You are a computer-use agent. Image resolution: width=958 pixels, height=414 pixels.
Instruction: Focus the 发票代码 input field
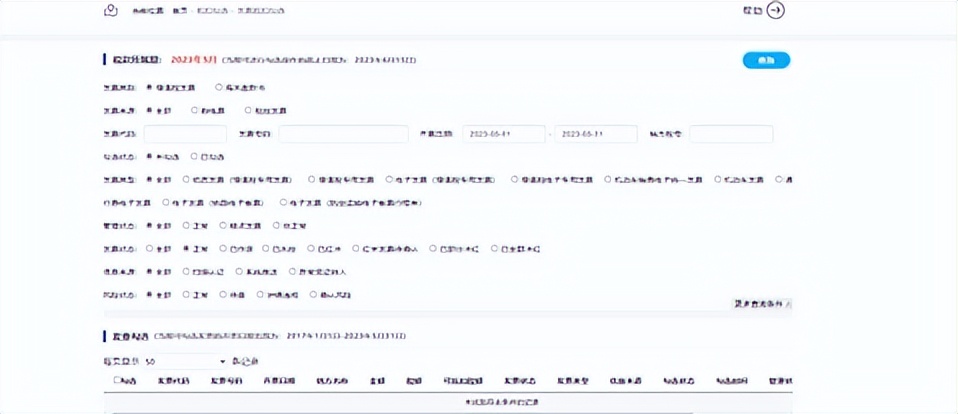click(x=185, y=134)
